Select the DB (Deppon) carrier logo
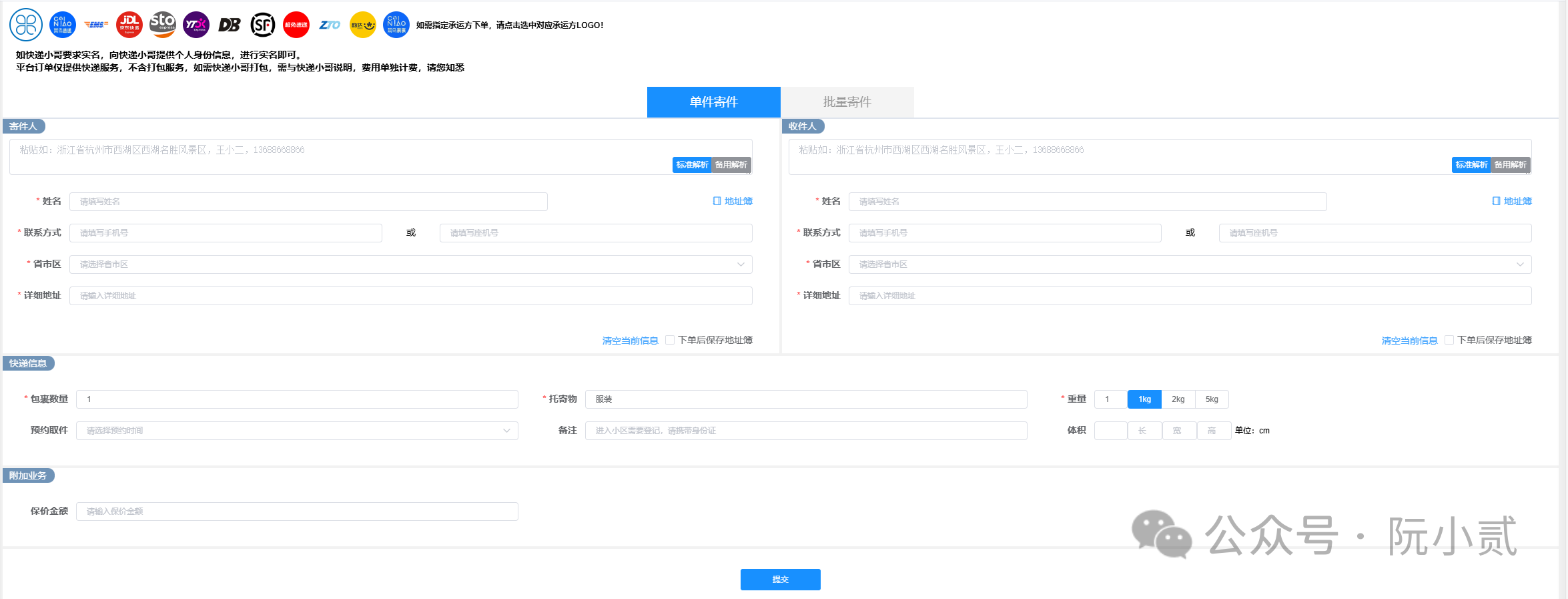The width and height of the screenshot is (1568, 599). (230, 25)
